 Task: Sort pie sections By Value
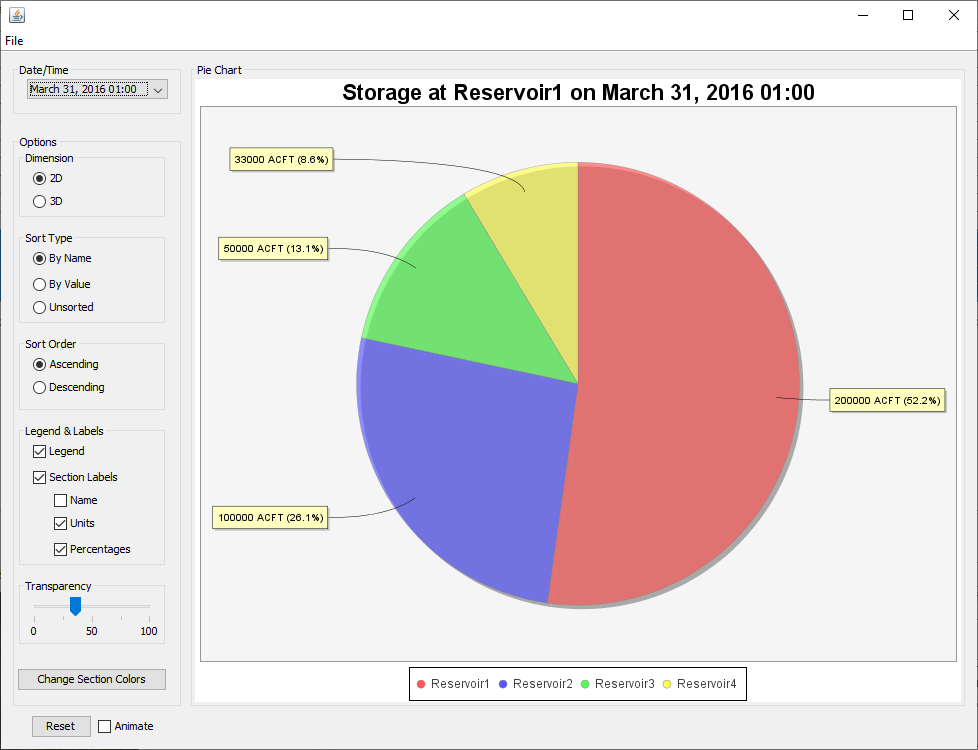(40, 284)
